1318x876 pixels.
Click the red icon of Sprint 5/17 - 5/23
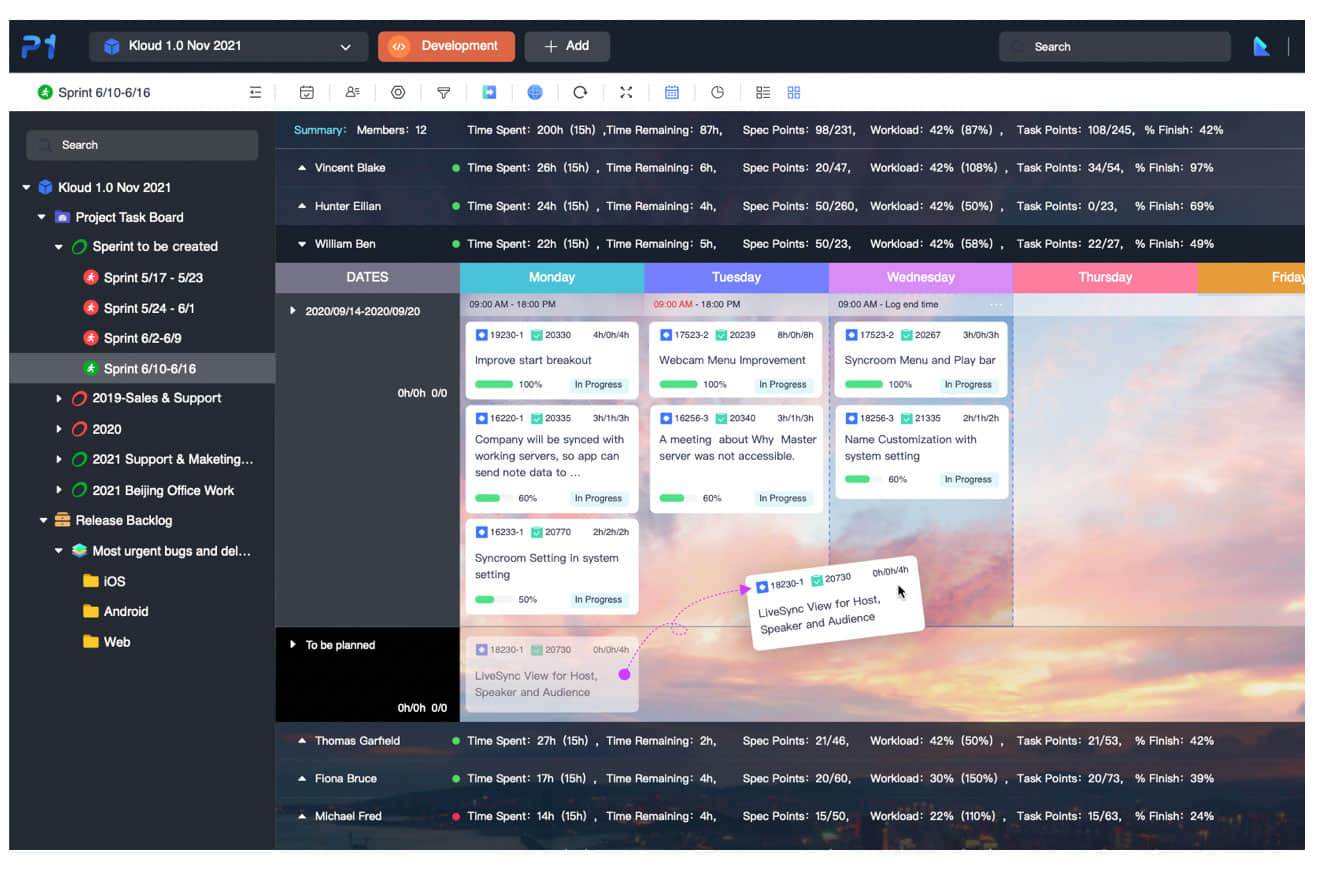[91, 277]
